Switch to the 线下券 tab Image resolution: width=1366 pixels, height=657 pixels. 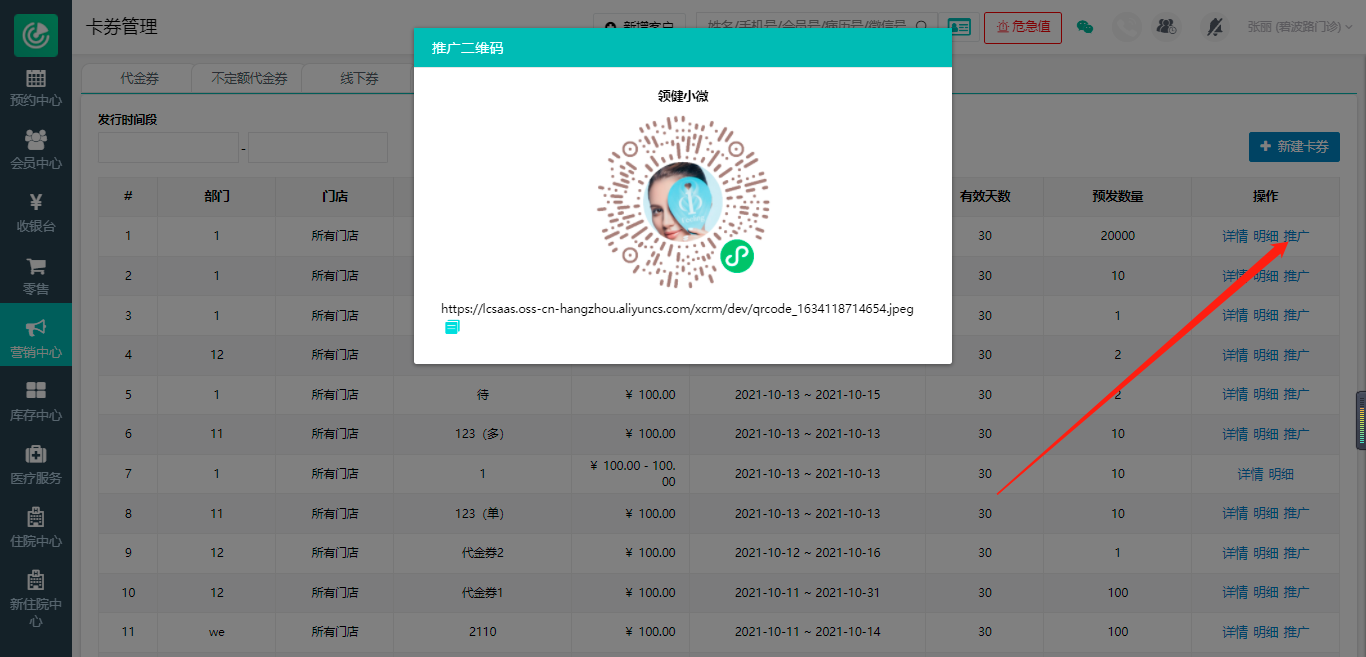pyautogui.click(x=359, y=78)
